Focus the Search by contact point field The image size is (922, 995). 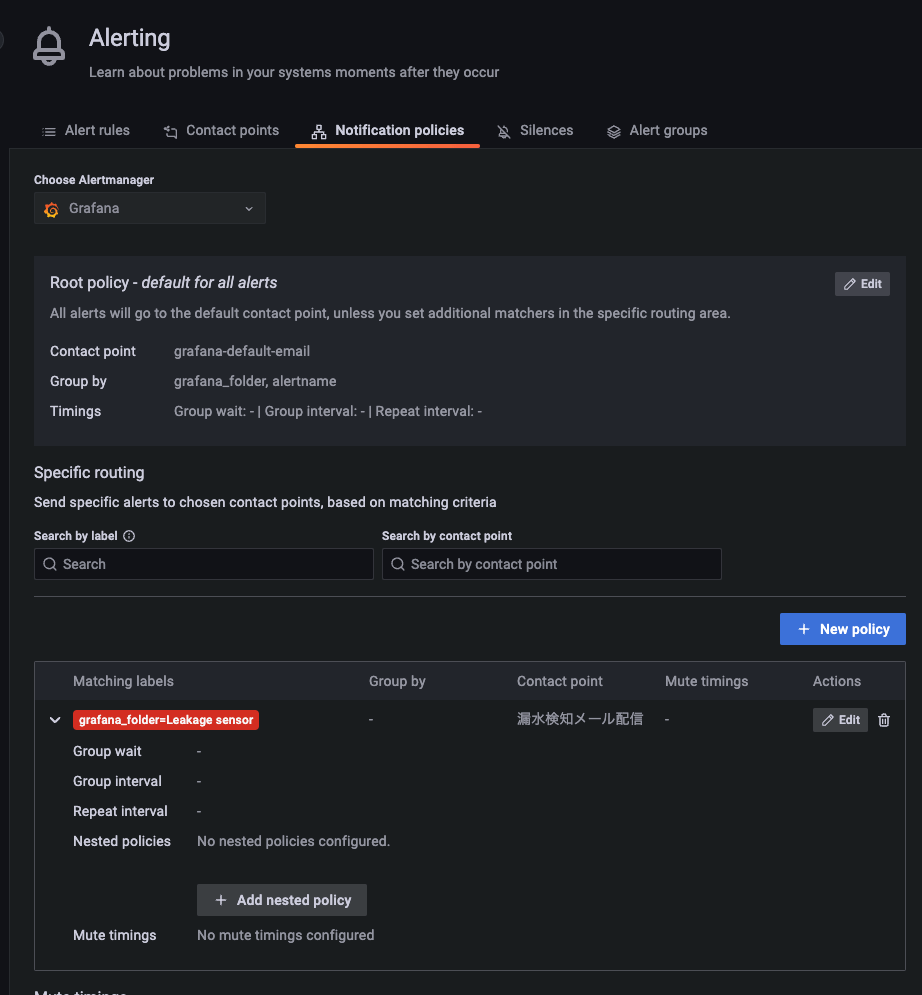click(x=560, y=564)
